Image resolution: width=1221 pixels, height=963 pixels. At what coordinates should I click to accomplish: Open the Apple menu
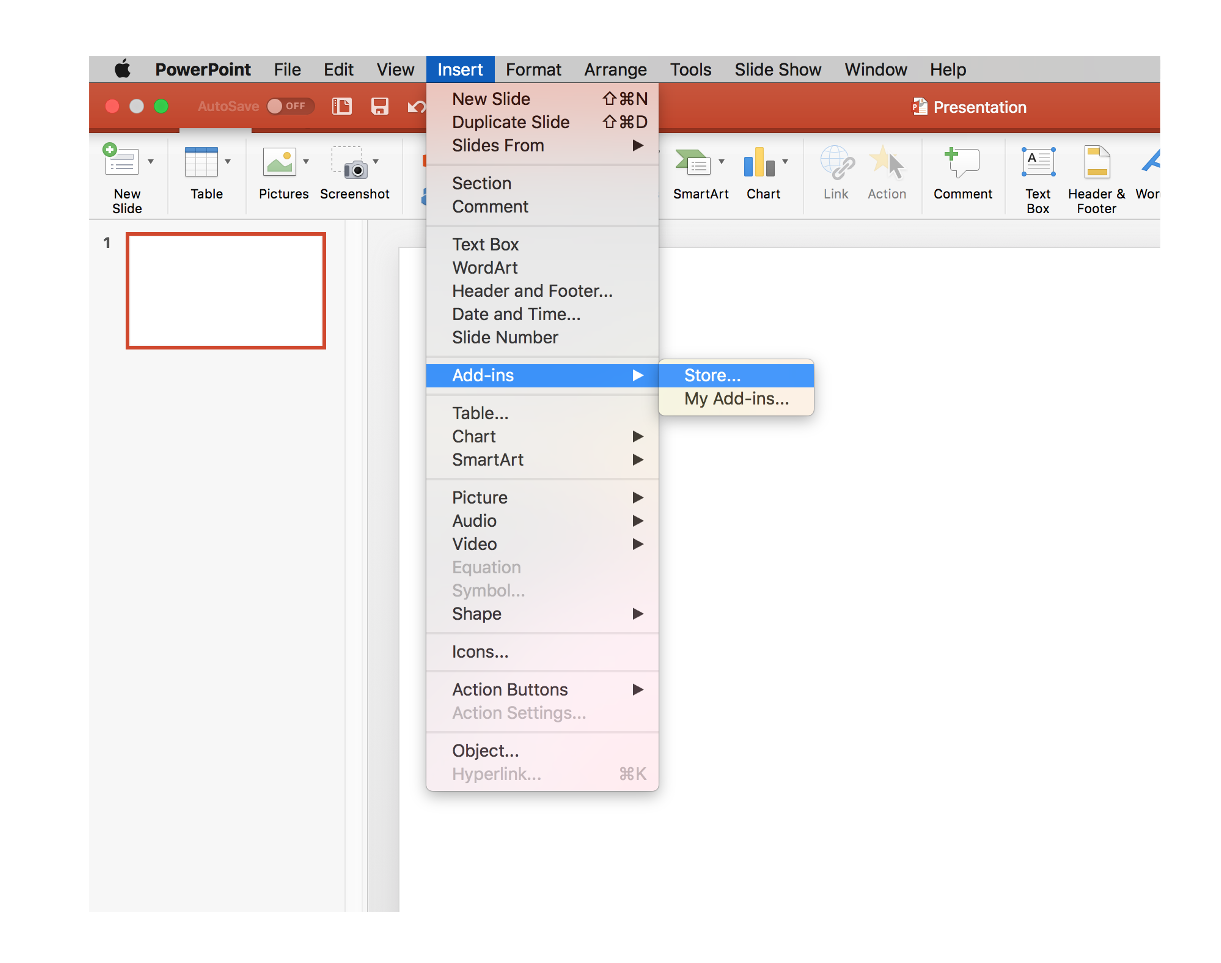tap(122, 69)
